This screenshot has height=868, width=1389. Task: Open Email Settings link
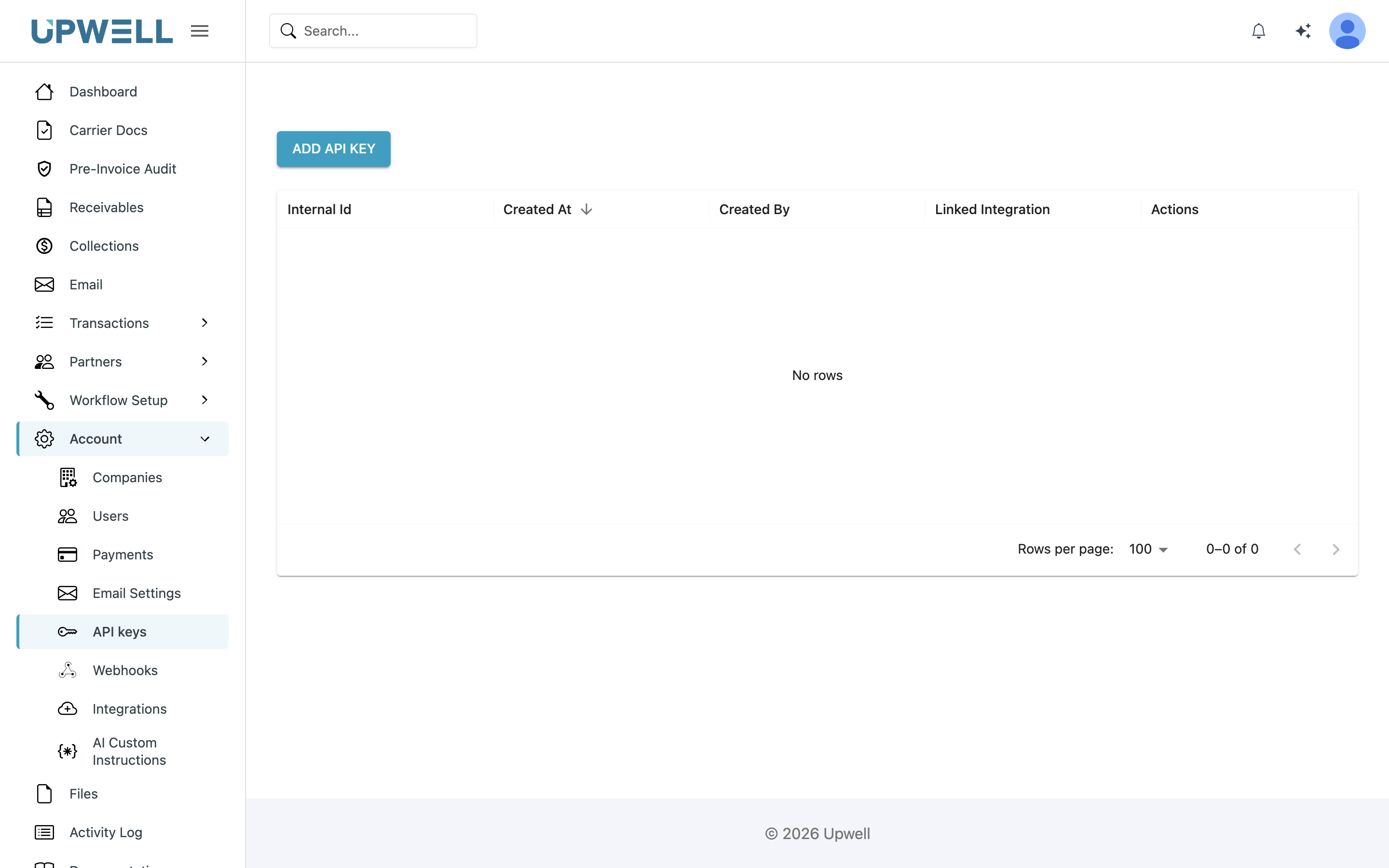123,593
